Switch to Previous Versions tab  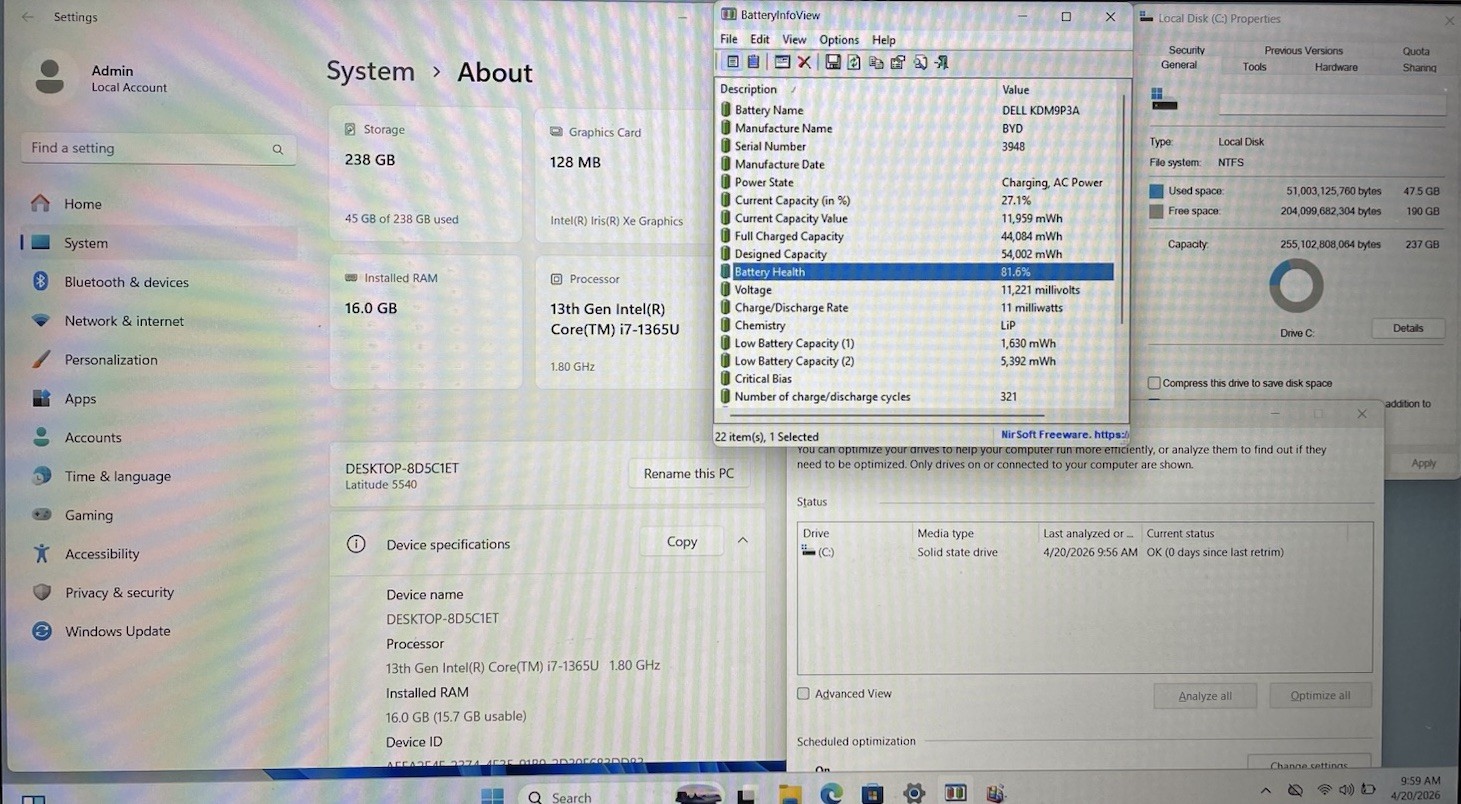[1304, 50]
